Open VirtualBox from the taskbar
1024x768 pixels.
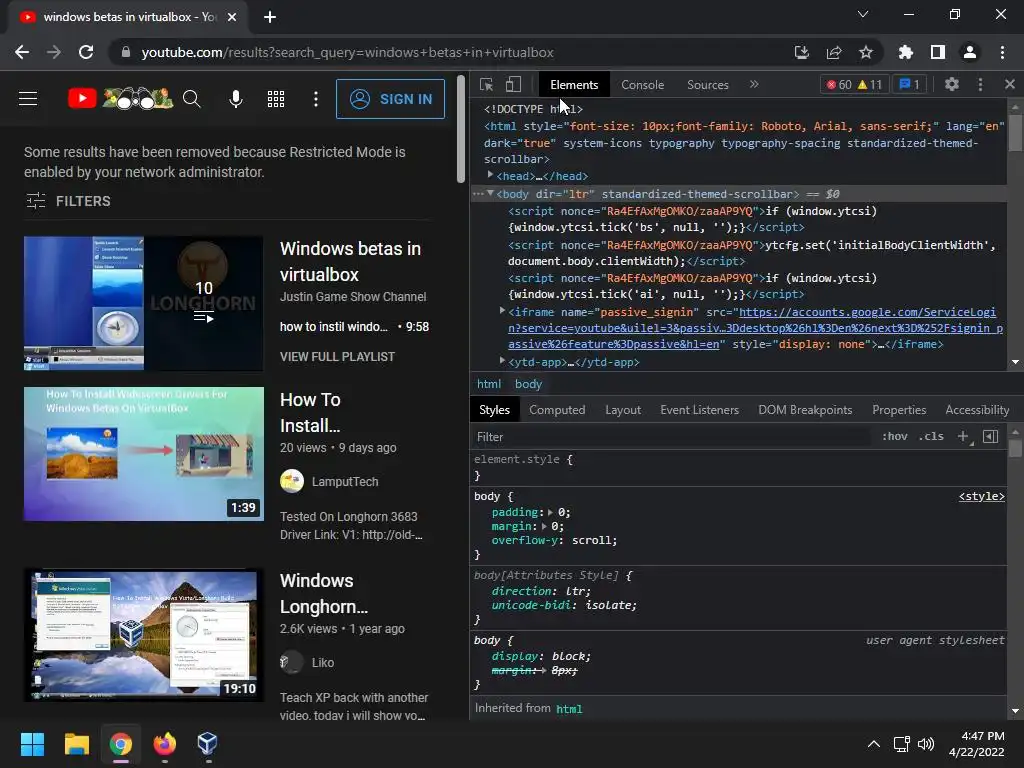pos(207,744)
